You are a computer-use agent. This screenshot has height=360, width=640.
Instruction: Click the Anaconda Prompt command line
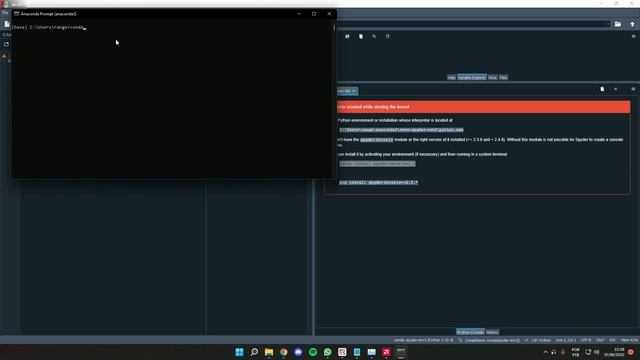pos(49,27)
